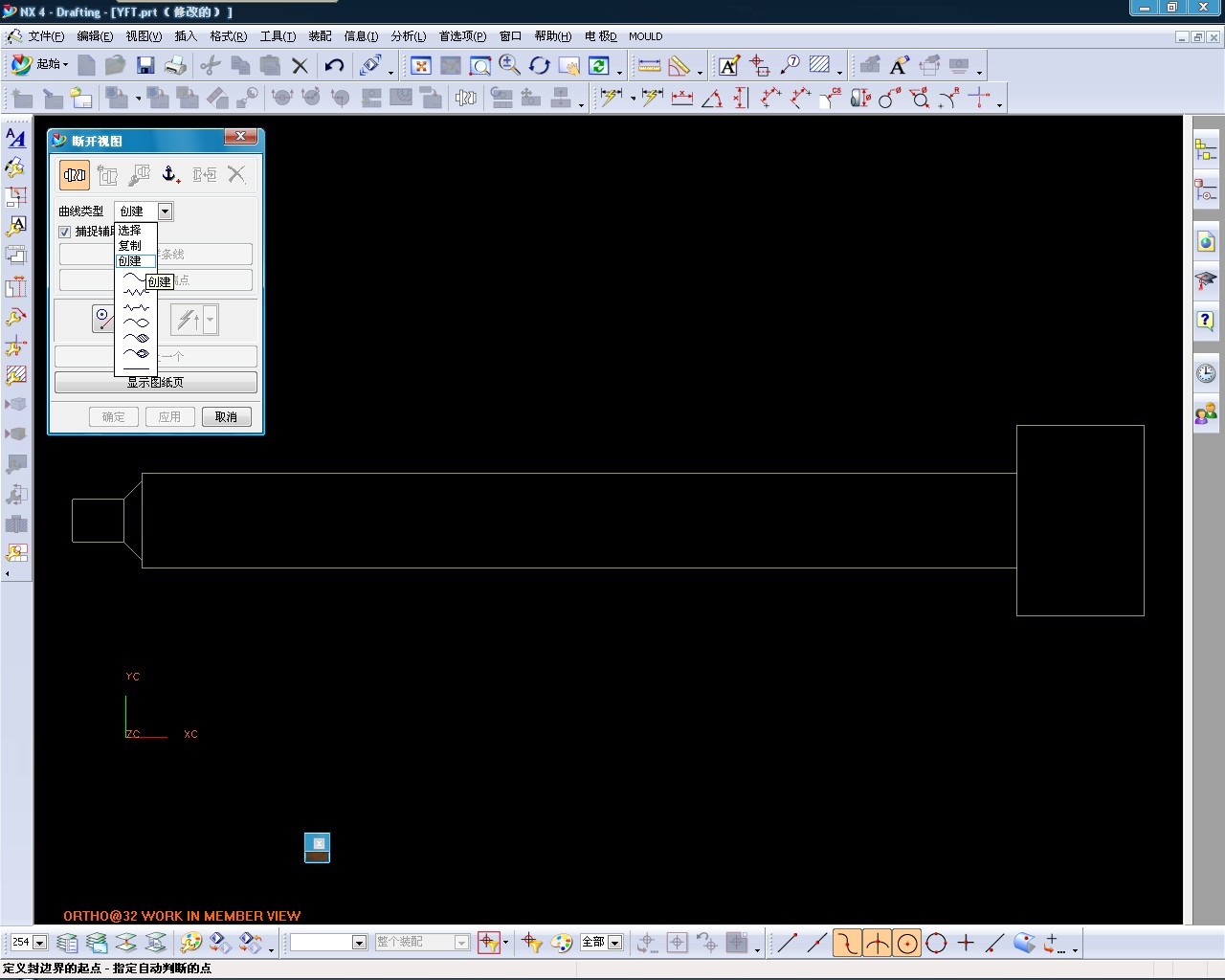
Task: Open the Help question mark tab
Action: pyautogui.click(x=1206, y=321)
